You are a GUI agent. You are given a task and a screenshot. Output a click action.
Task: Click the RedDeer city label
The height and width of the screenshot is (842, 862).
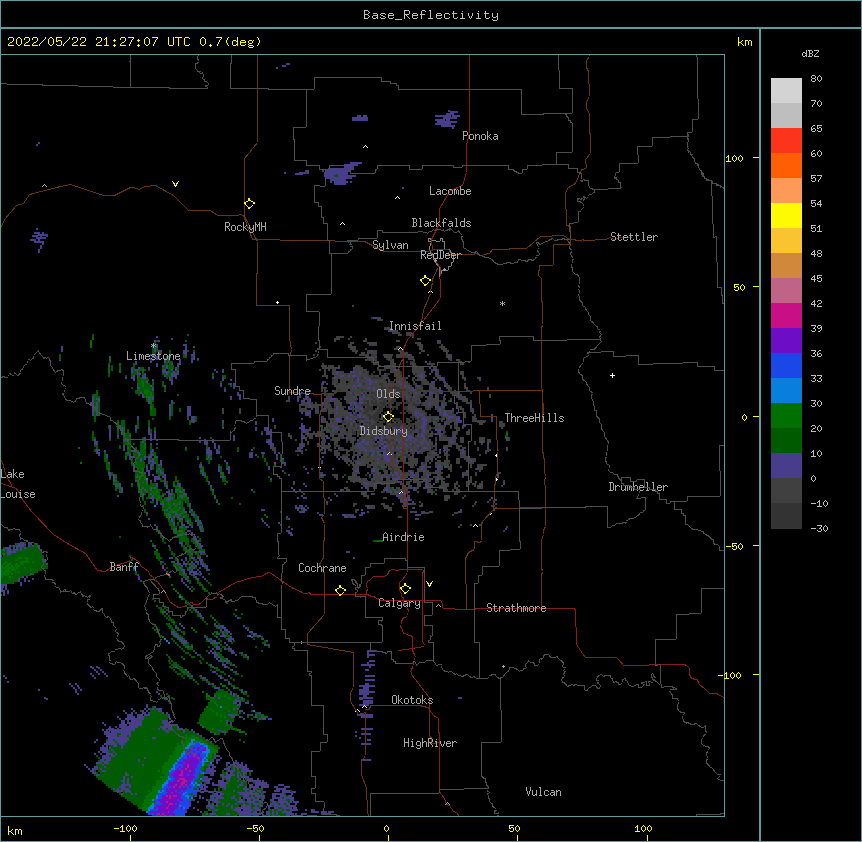[x=440, y=255]
